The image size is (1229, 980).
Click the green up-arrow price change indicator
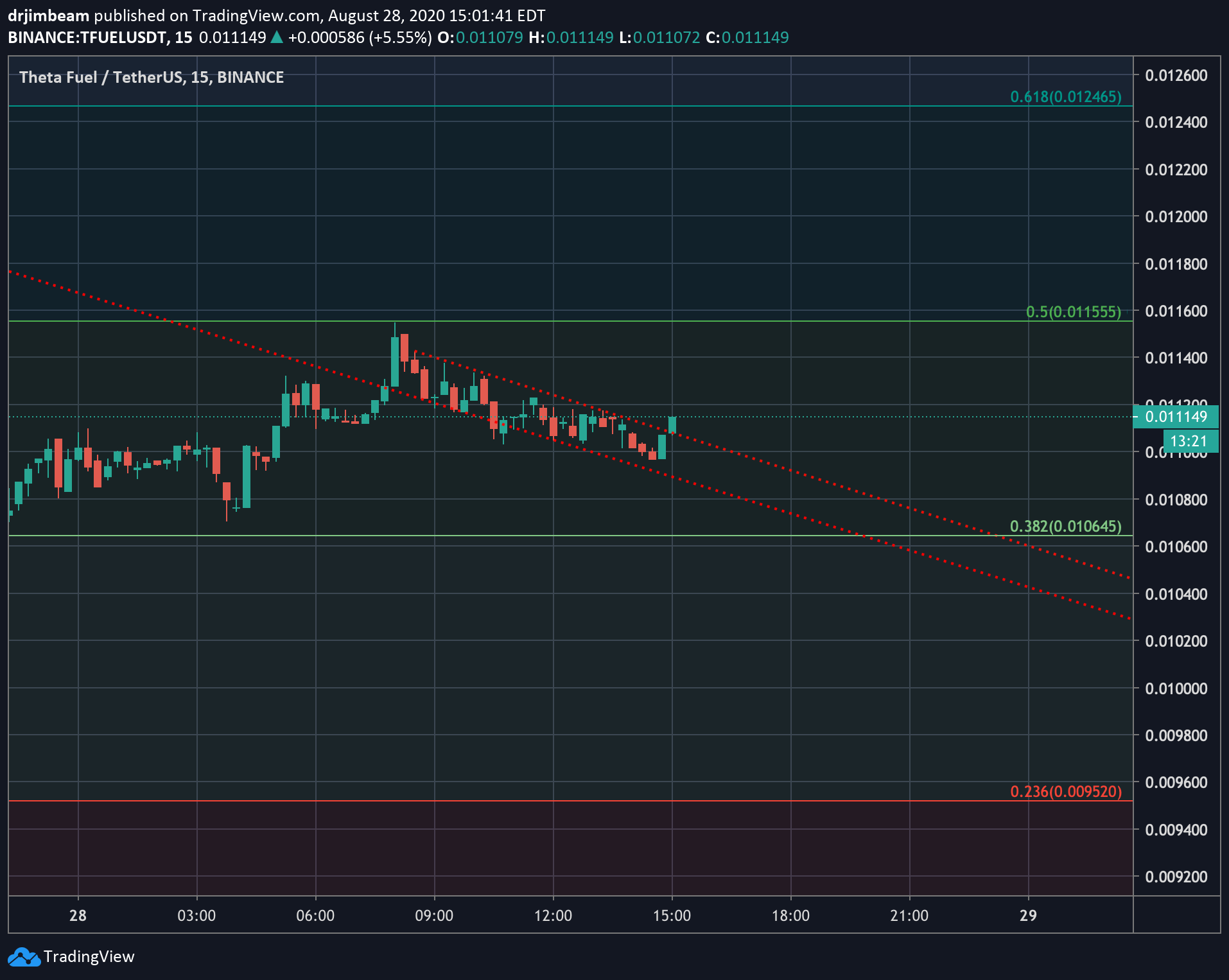pos(277,37)
